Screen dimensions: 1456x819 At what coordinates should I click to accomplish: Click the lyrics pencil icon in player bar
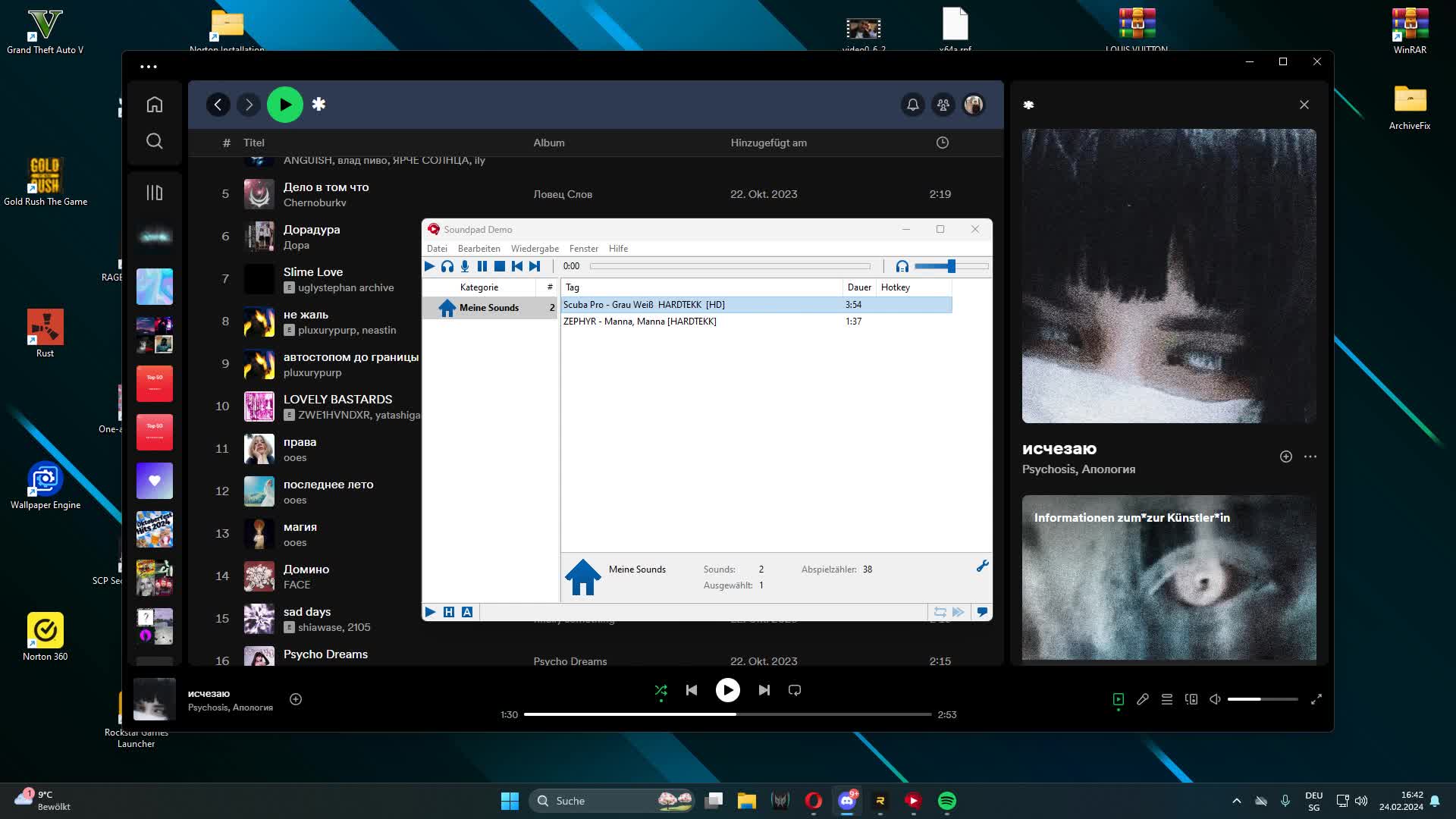[1143, 699]
